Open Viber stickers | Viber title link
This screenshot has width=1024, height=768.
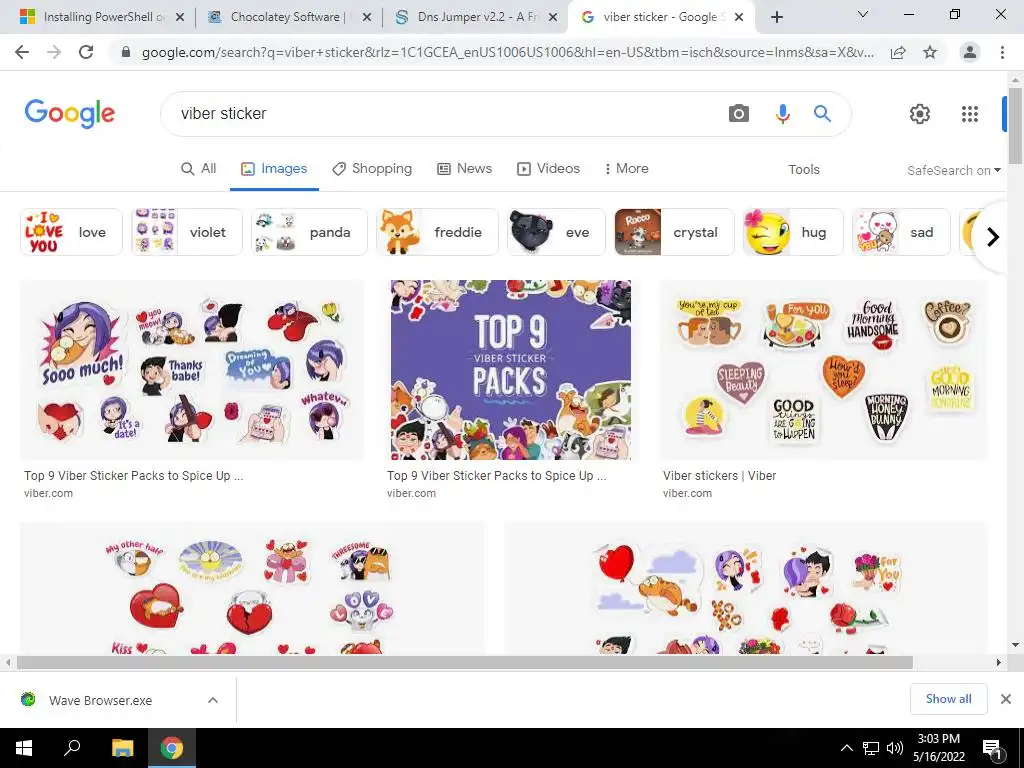coord(720,475)
